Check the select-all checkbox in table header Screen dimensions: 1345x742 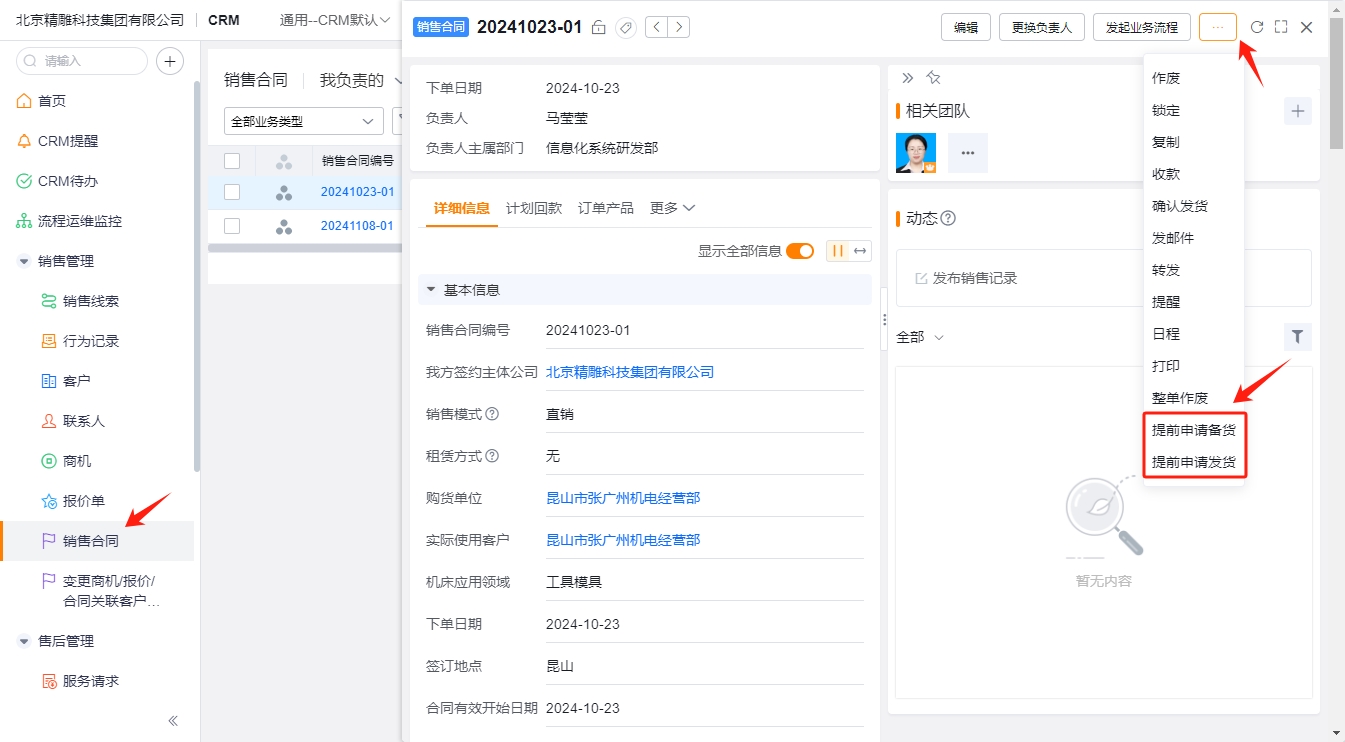232,160
